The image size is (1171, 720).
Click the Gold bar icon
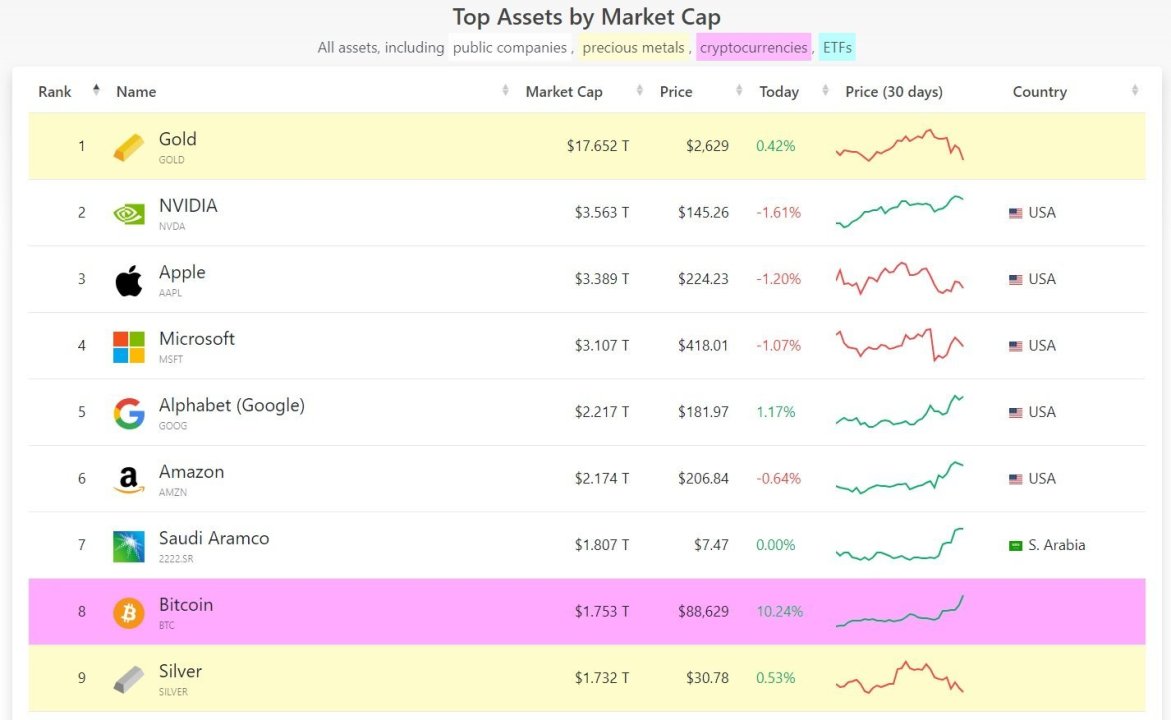pyautogui.click(x=128, y=147)
